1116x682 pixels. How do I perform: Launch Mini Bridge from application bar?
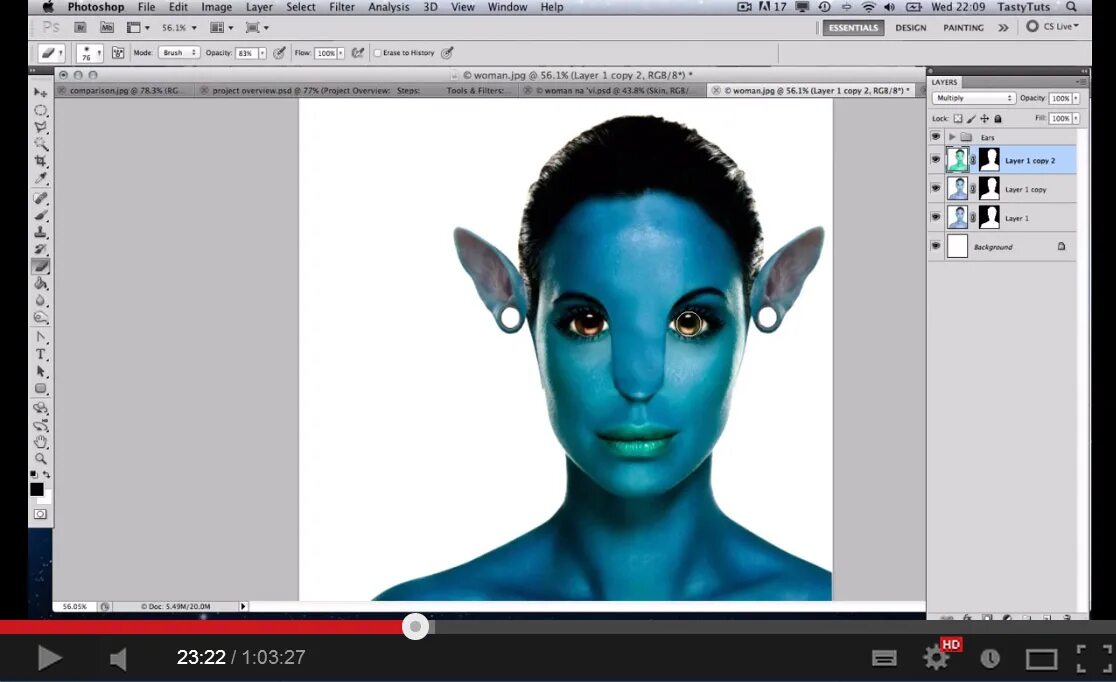tap(107, 27)
